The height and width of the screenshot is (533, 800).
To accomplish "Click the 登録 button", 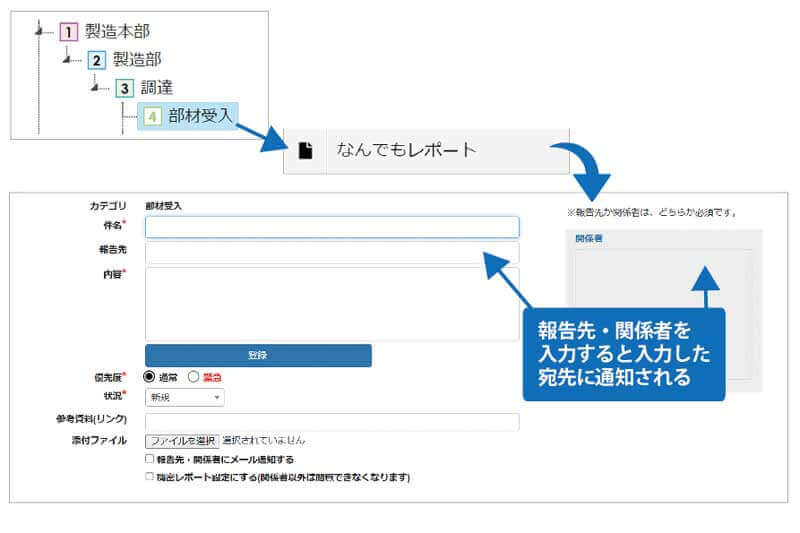I will click(258, 355).
